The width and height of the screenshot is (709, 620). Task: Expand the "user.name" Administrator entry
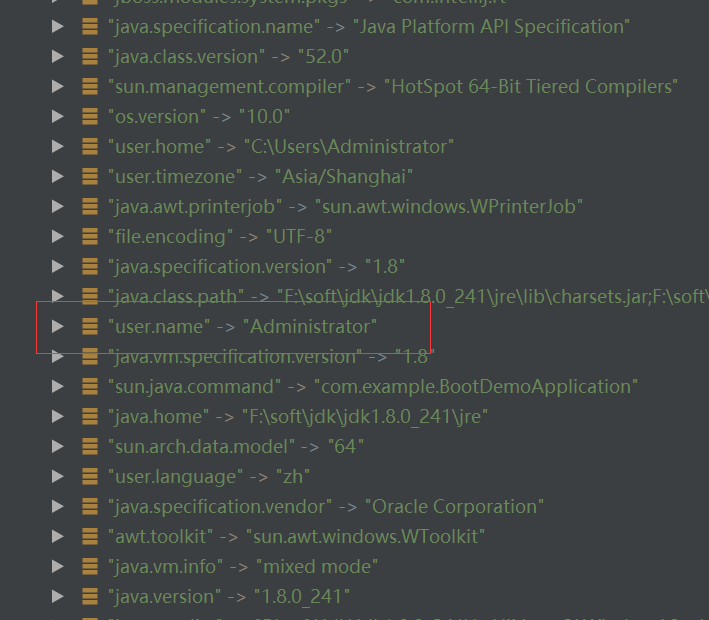[57, 326]
